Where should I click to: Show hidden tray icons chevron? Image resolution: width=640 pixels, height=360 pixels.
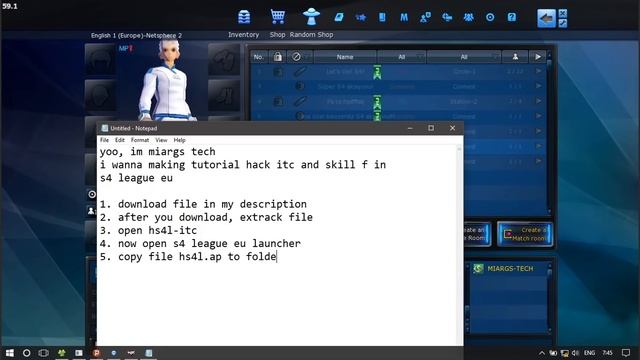tap(542, 353)
